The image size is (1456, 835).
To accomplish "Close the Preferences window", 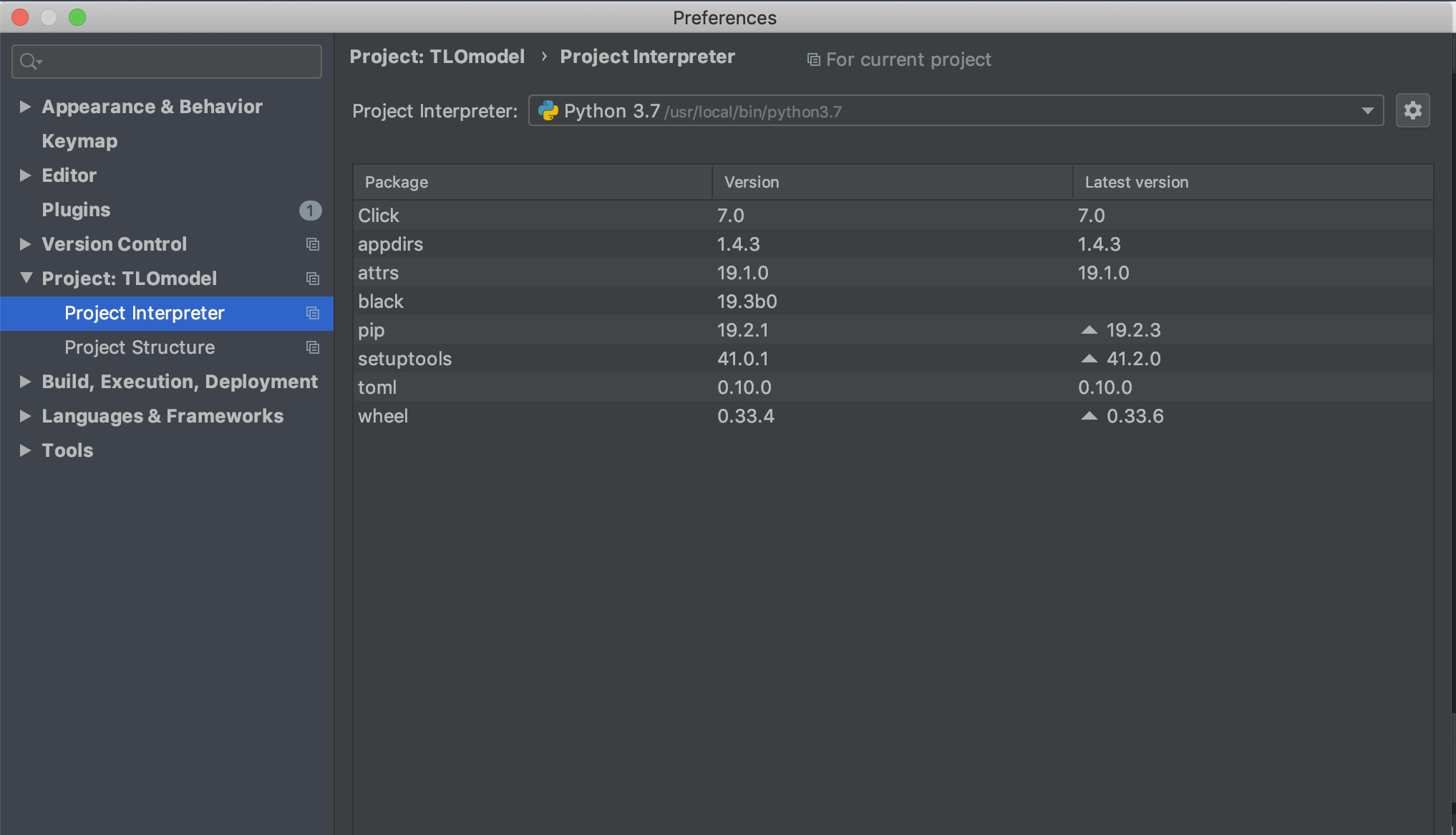I will tap(20, 17).
